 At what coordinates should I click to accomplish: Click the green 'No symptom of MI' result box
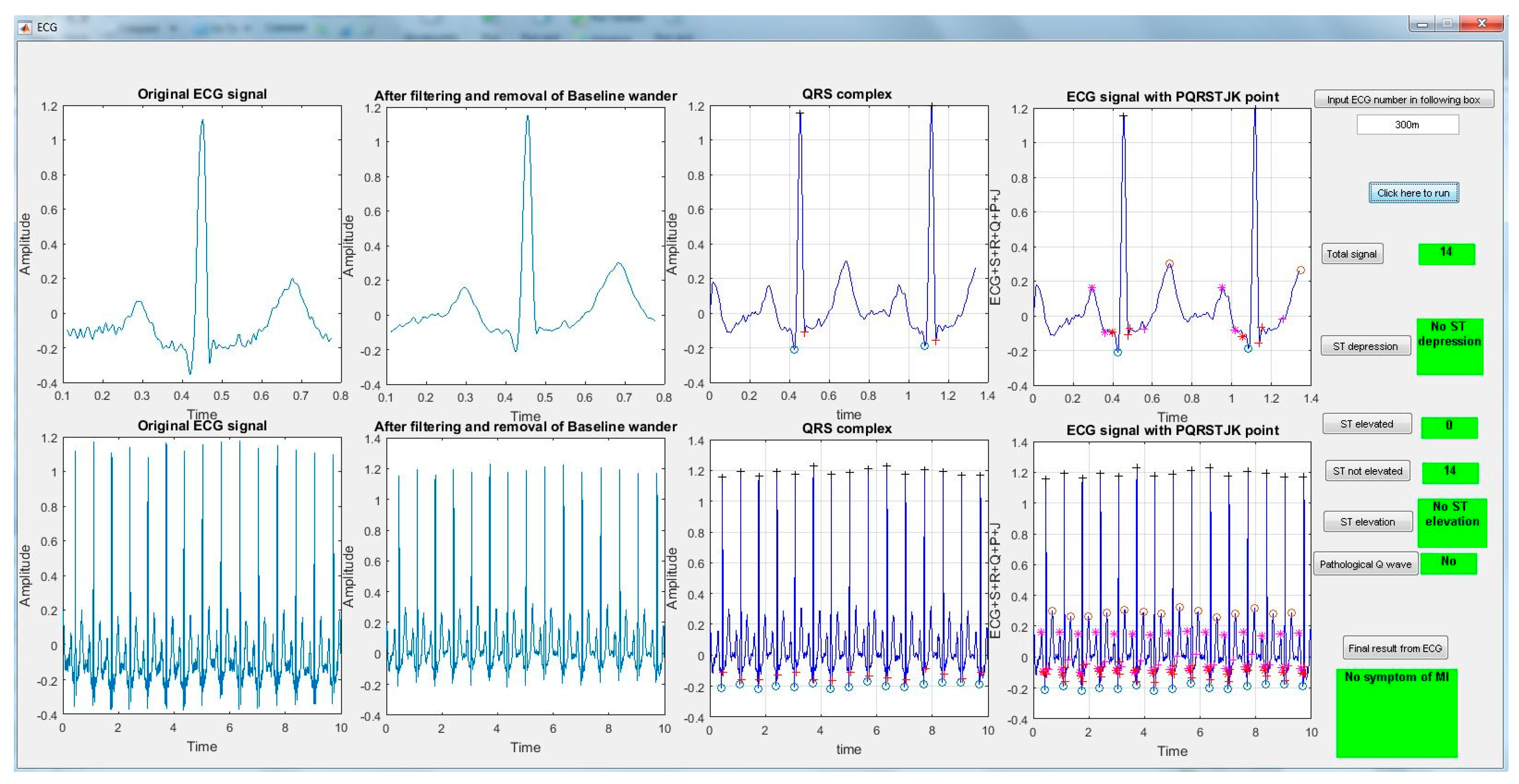point(1396,713)
